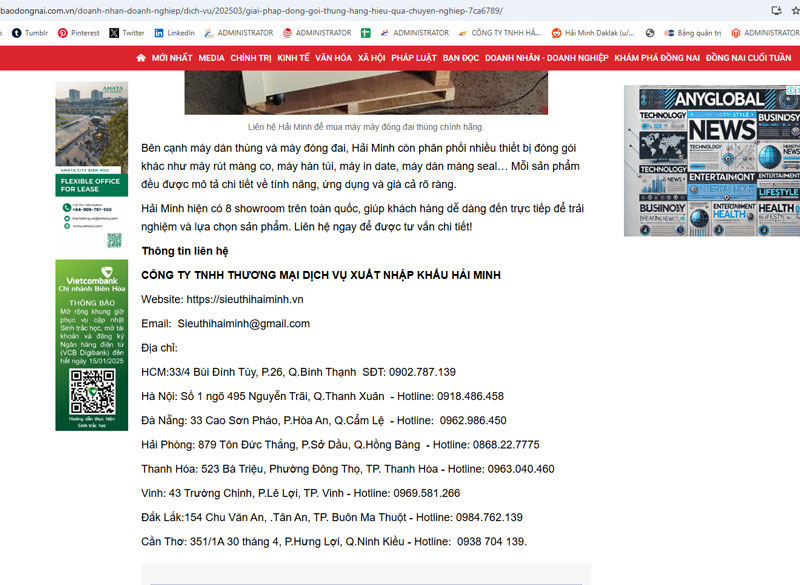Open the Twitter bookmark
Image resolution: width=800 pixels, height=585 pixels.
click(x=127, y=33)
